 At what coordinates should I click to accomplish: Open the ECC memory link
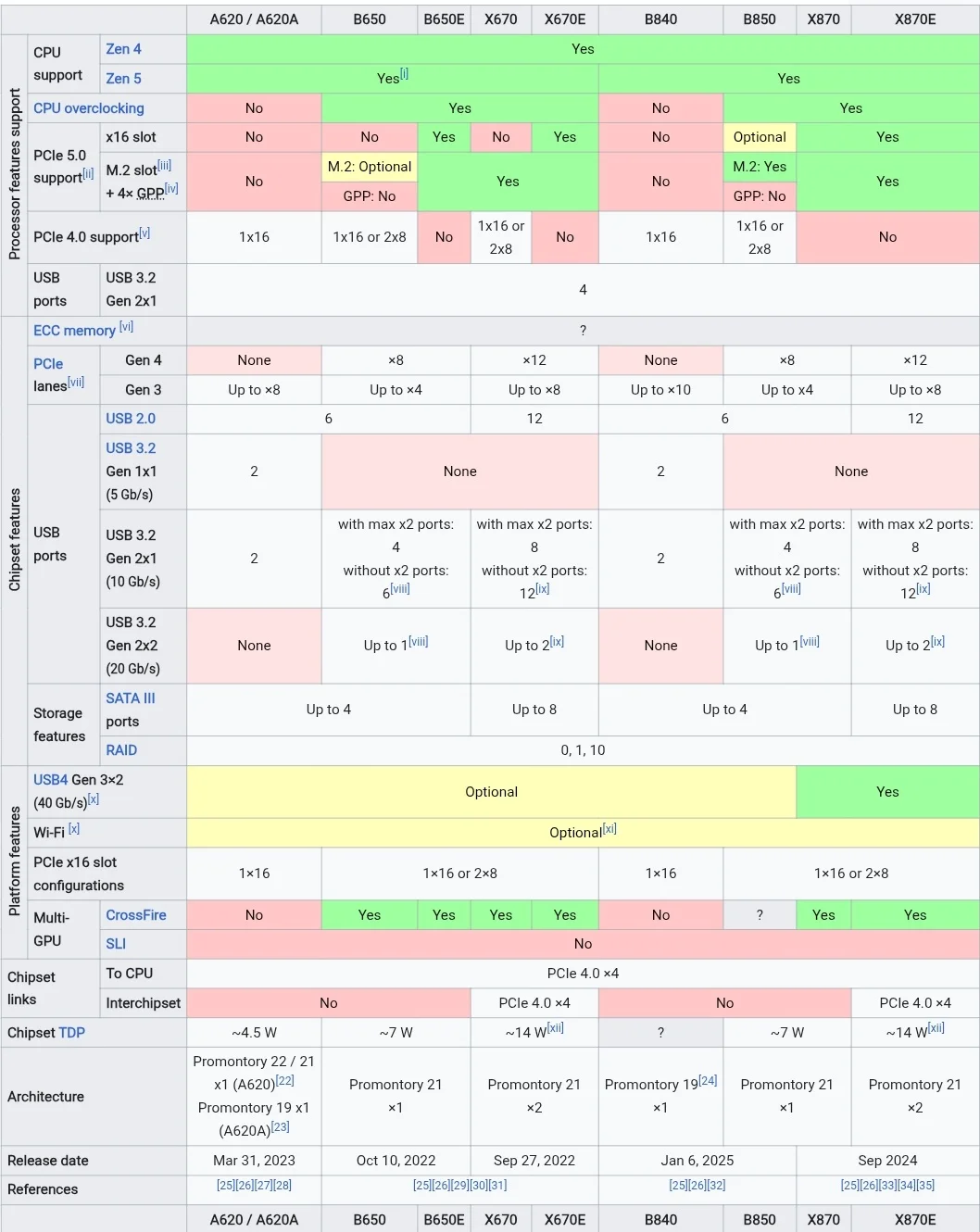point(74,331)
